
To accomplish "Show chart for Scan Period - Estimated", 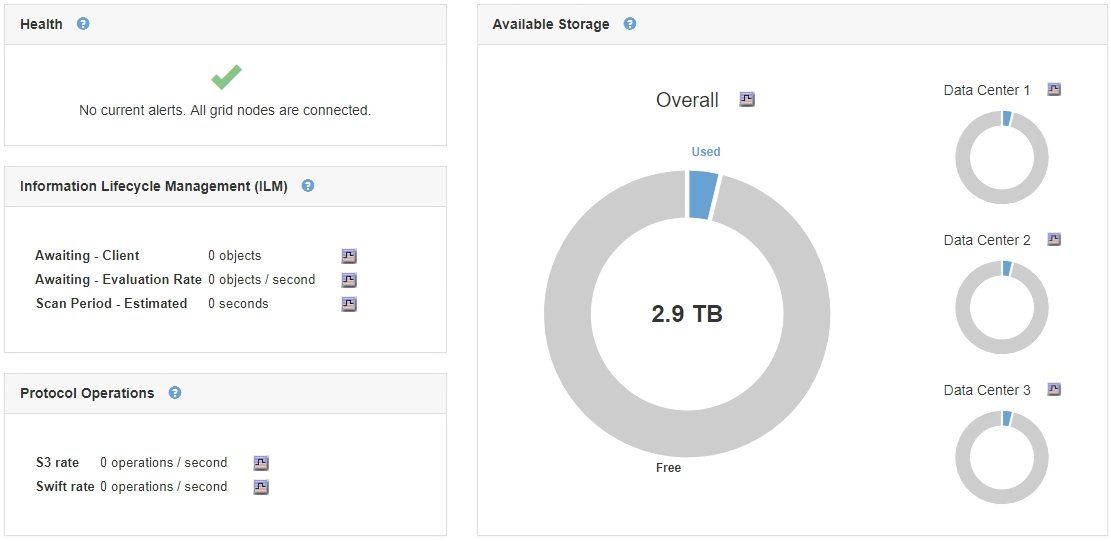I will [349, 304].
